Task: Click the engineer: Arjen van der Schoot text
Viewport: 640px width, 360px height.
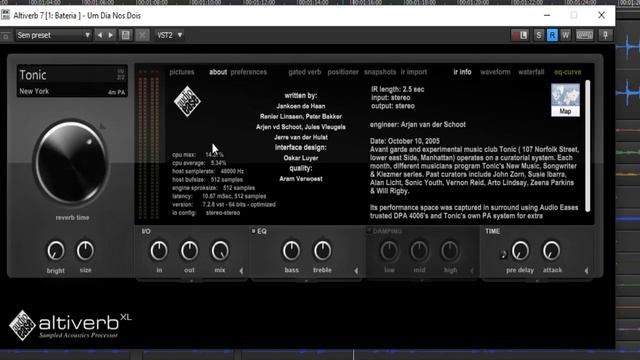Action: point(418,124)
